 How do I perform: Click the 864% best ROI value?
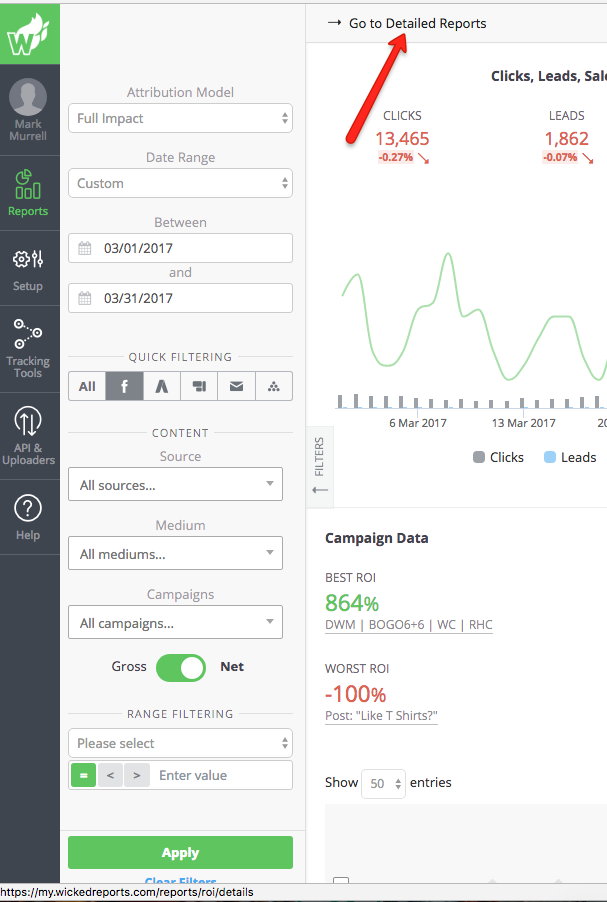point(352,603)
